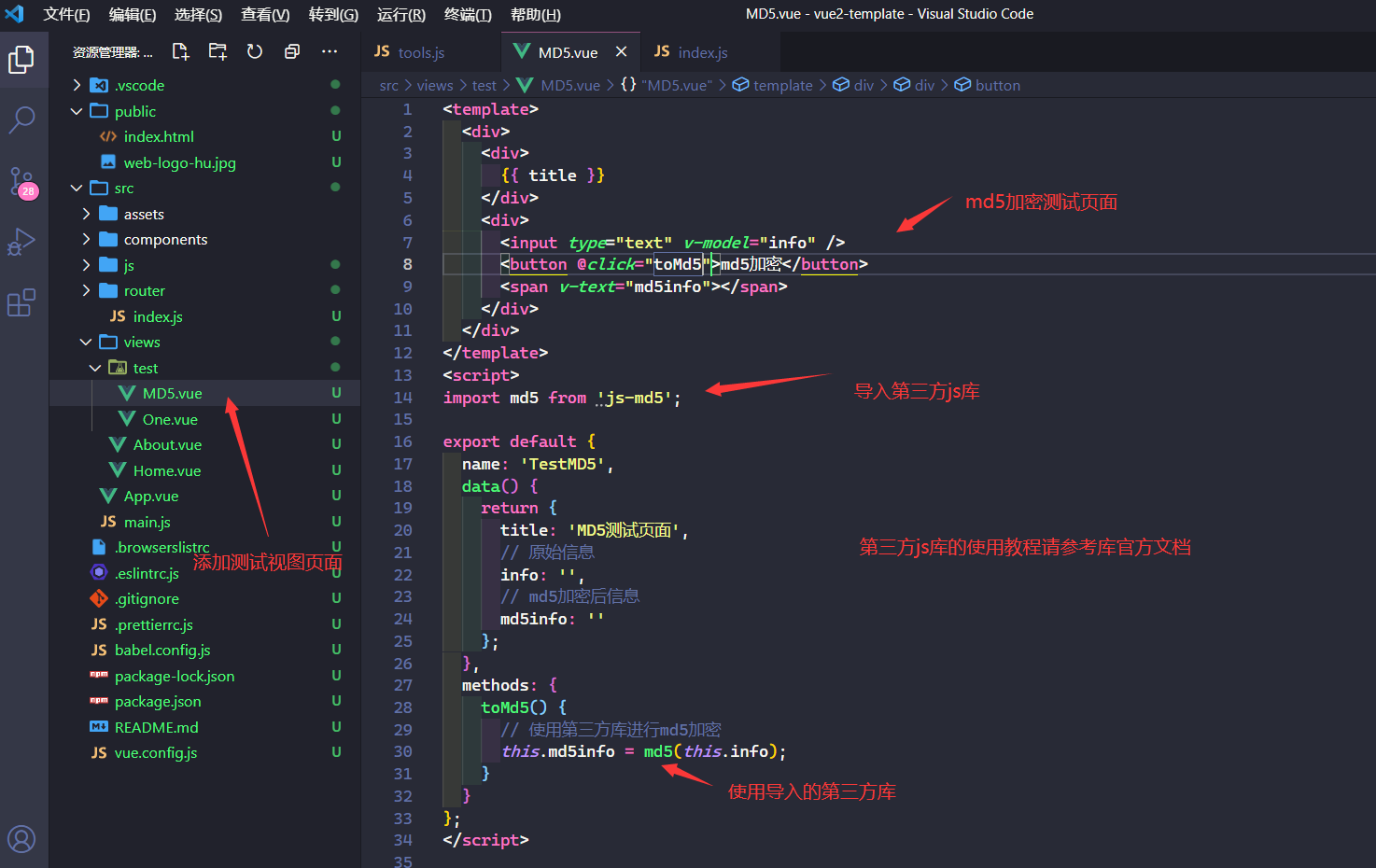Open package.json in the file tree

tap(157, 701)
